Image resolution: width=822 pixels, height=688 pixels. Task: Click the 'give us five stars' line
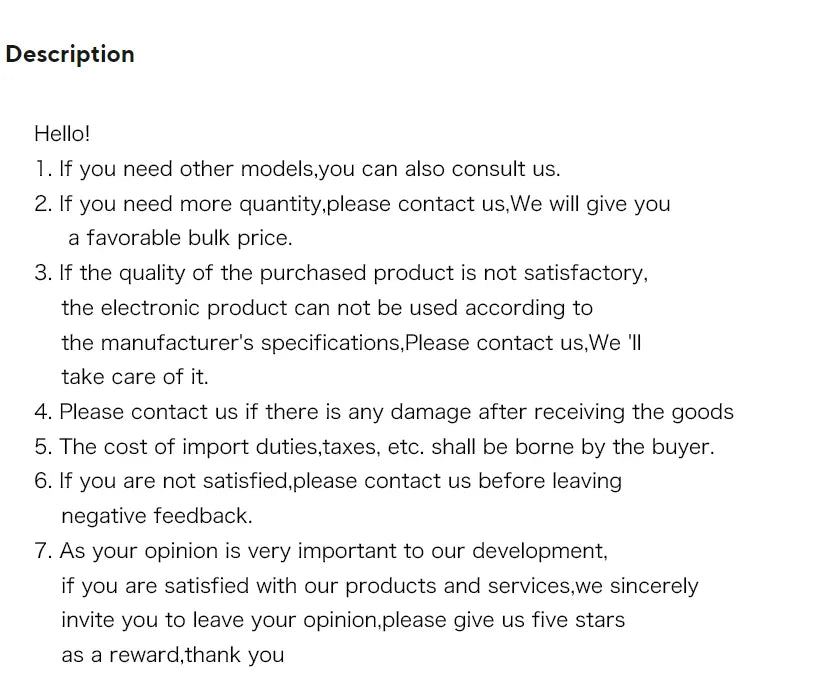point(343,620)
